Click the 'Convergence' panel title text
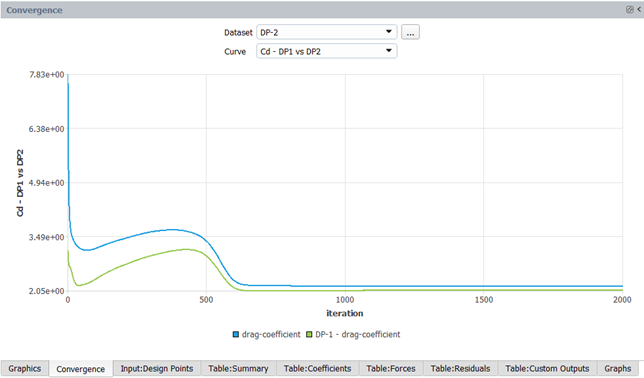 (x=34, y=10)
